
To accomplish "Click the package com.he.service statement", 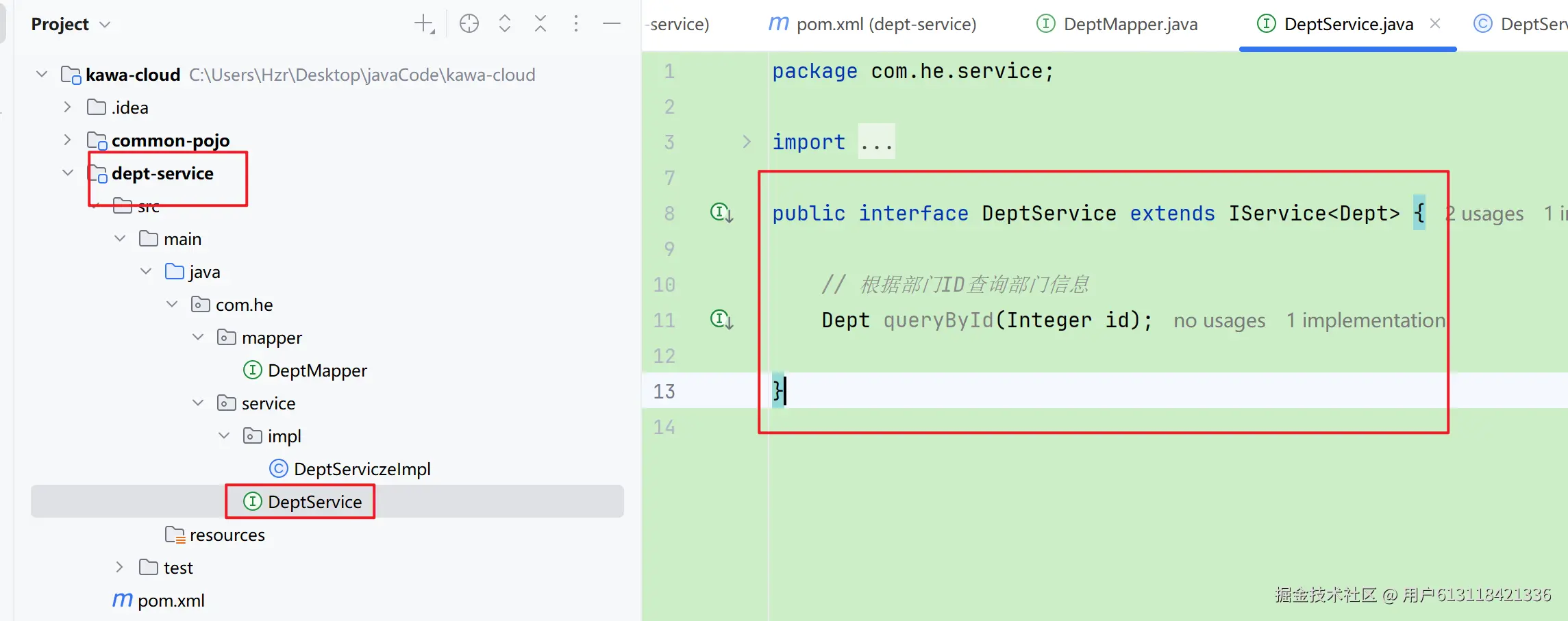I will 913,71.
